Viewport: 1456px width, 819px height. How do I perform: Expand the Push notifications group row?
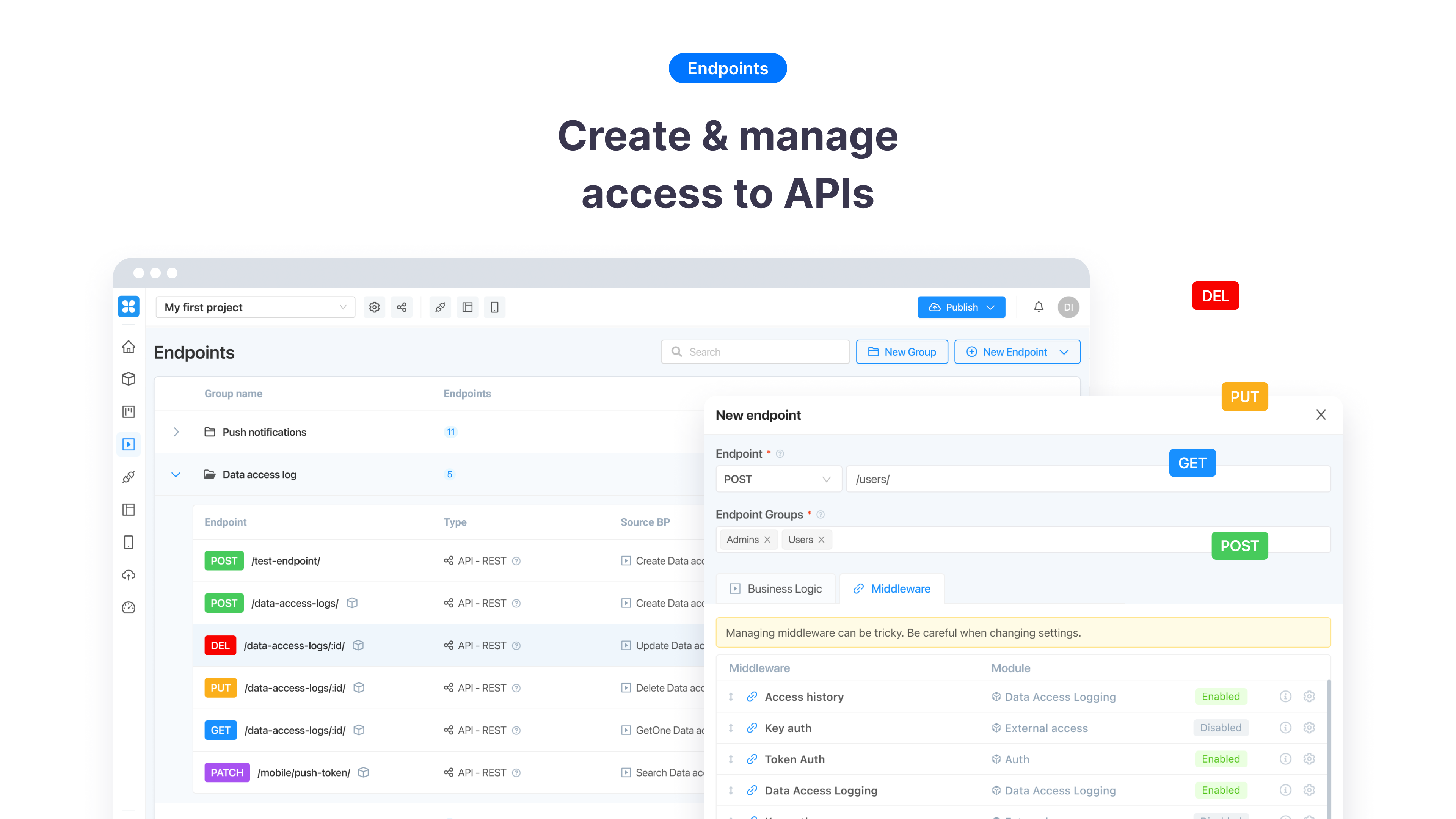pos(175,432)
